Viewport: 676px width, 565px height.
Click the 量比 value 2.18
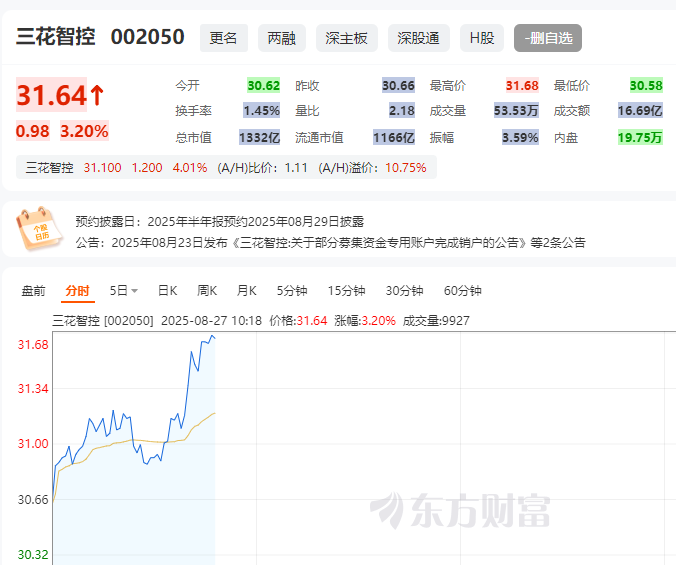[x=402, y=111]
